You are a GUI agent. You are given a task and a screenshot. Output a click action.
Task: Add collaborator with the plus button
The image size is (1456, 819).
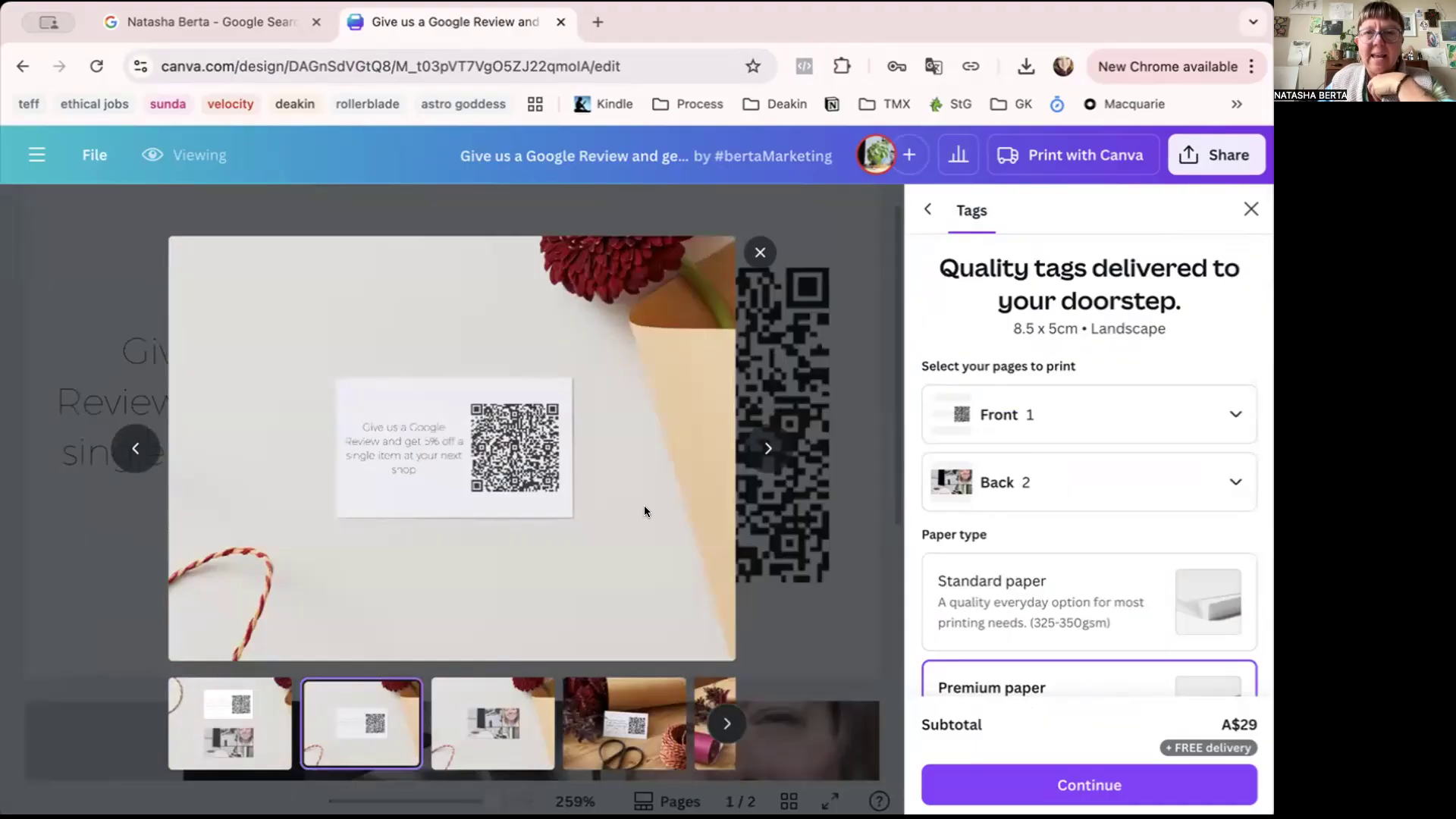[909, 155]
